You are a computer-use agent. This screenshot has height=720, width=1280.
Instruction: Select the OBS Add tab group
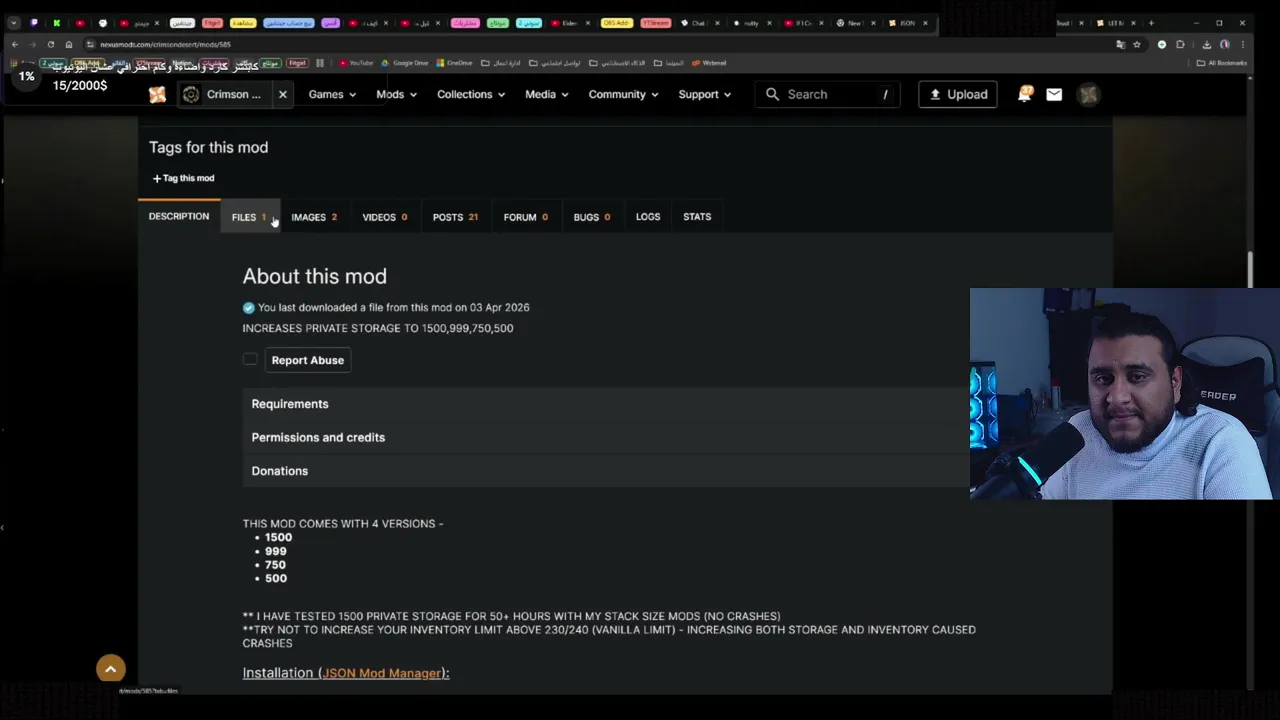tap(616, 23)
